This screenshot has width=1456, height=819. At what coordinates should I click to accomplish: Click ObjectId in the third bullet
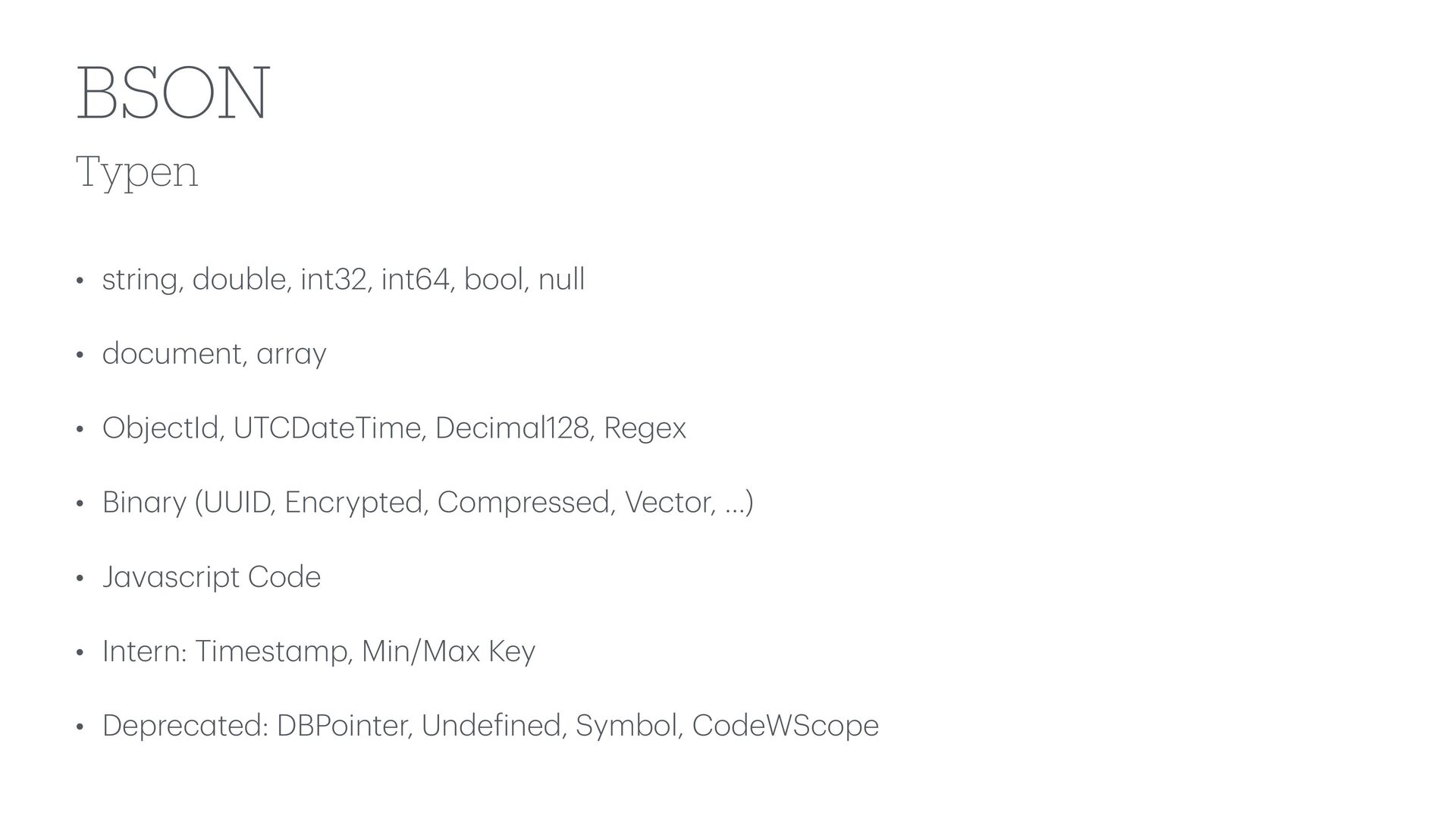coord(162,428)
